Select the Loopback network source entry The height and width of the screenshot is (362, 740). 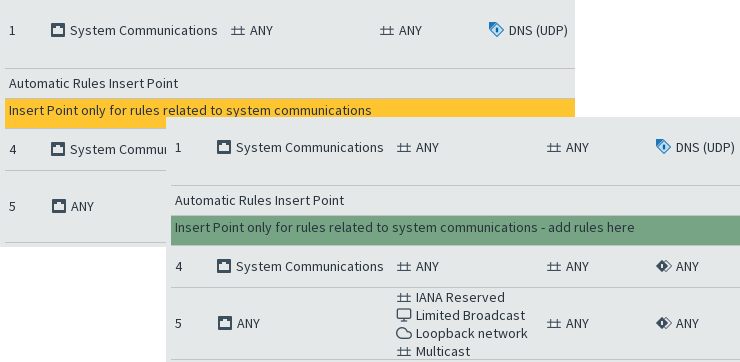coord(462,334)
